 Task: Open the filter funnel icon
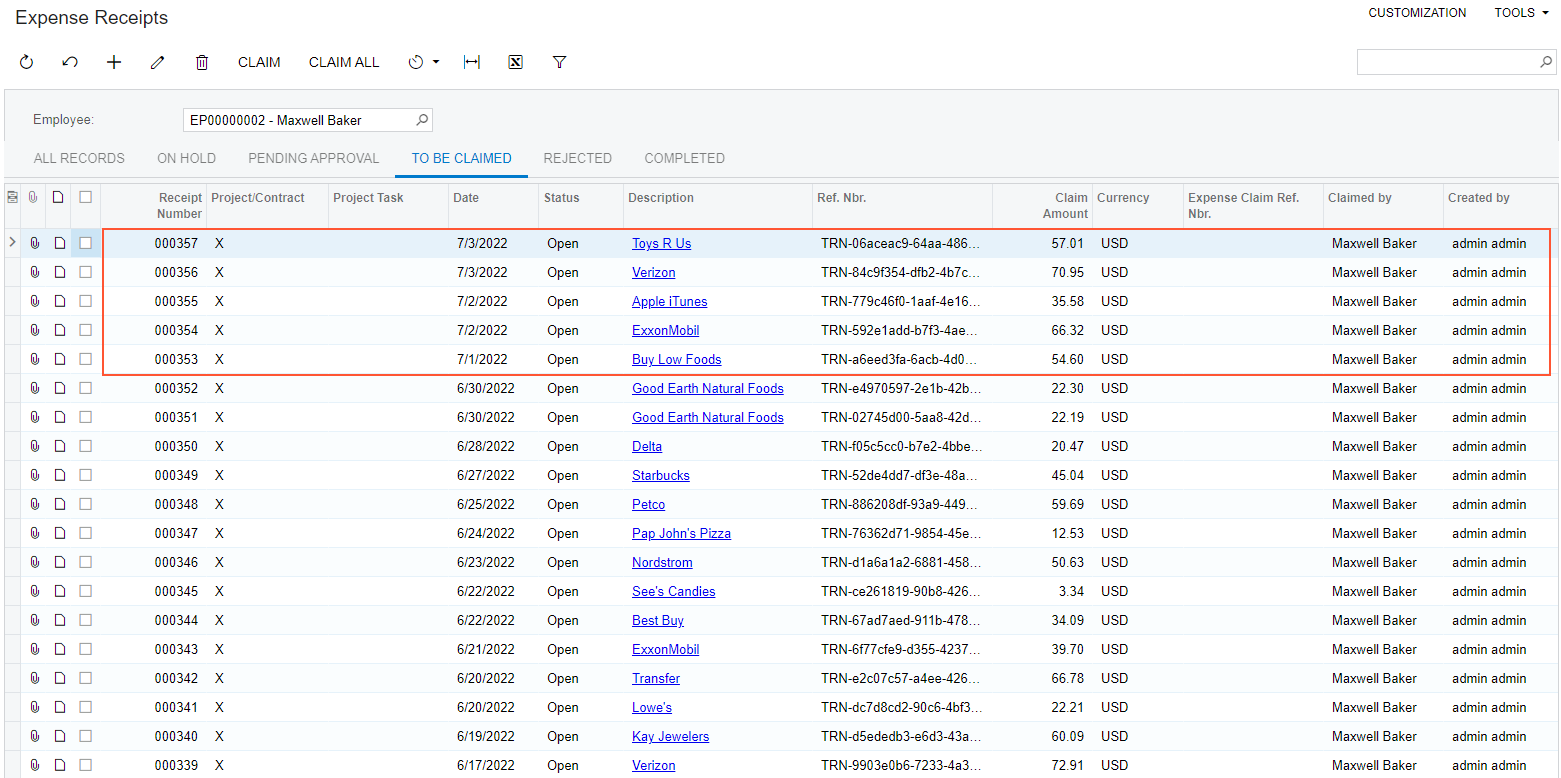coord(560,62)
